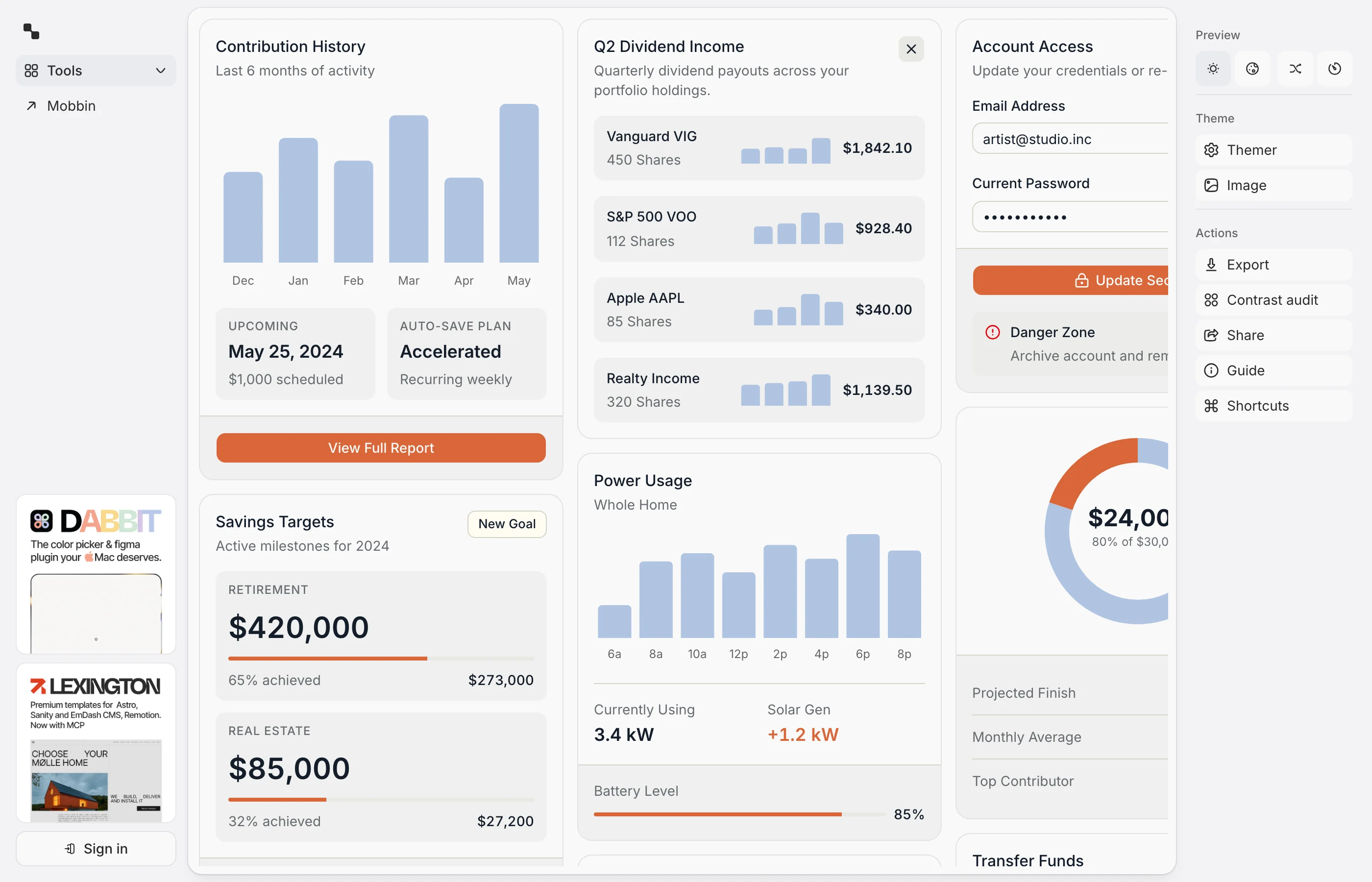Viewport: 1372px width, 882px height.
Task: Switch to light mode sun icon
Action: click(x=1213, y=69)
